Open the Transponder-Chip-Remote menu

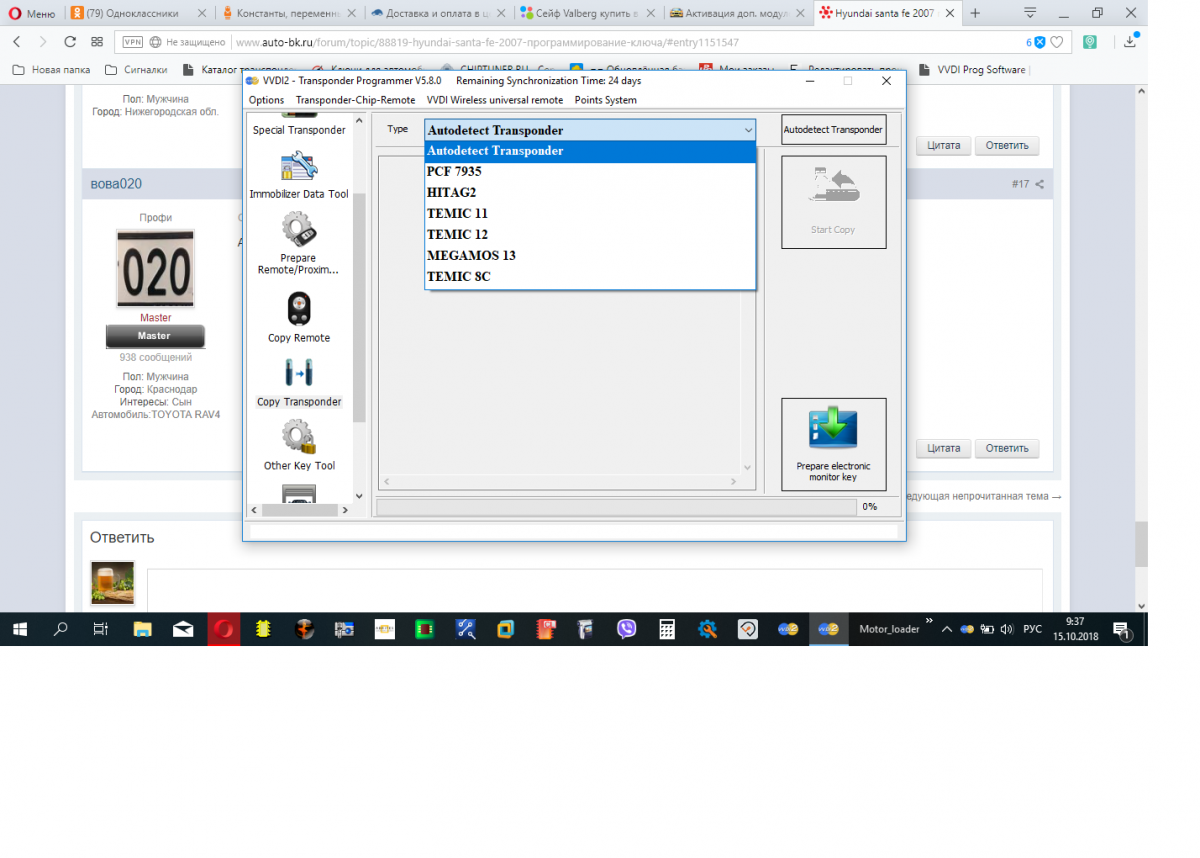355,100
